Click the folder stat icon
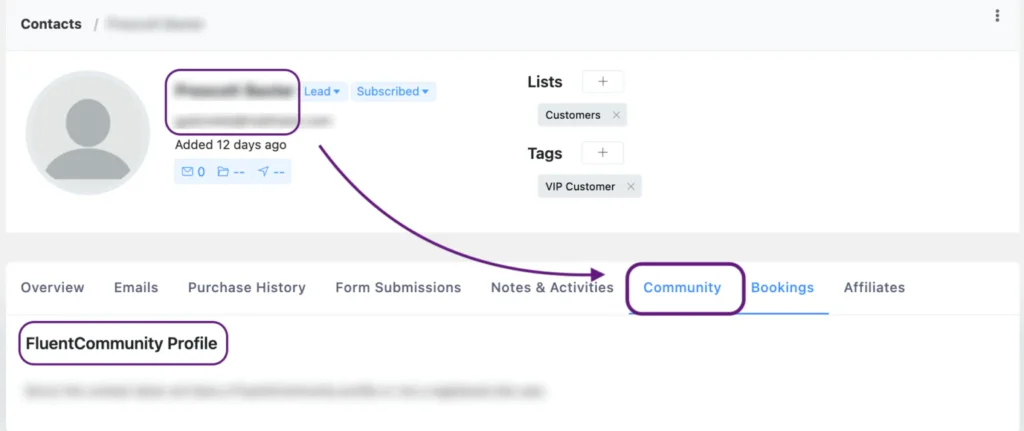 [223, 172]
